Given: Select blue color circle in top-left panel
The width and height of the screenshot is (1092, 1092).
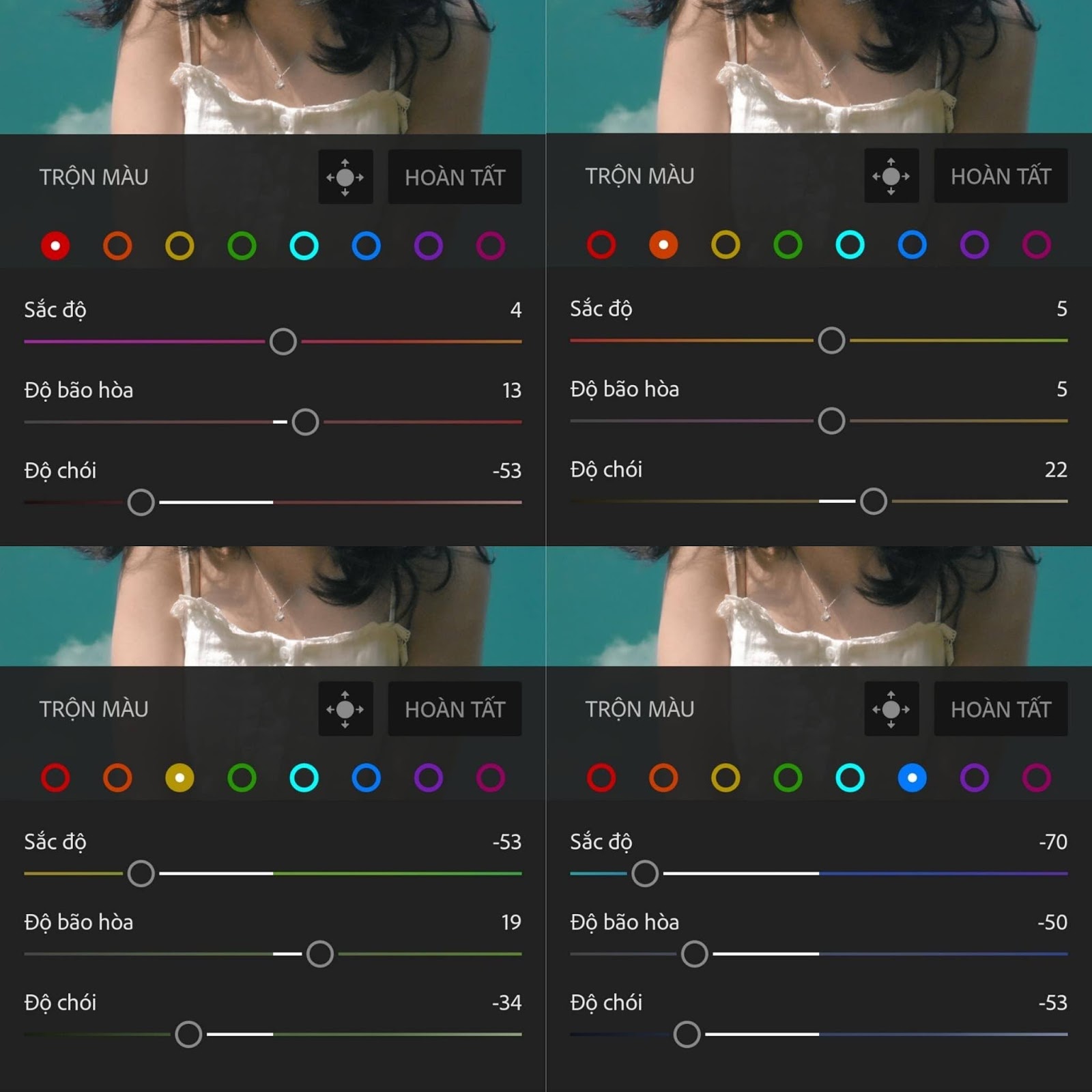Looking at the screenshot, I should [x=366, y=246].
